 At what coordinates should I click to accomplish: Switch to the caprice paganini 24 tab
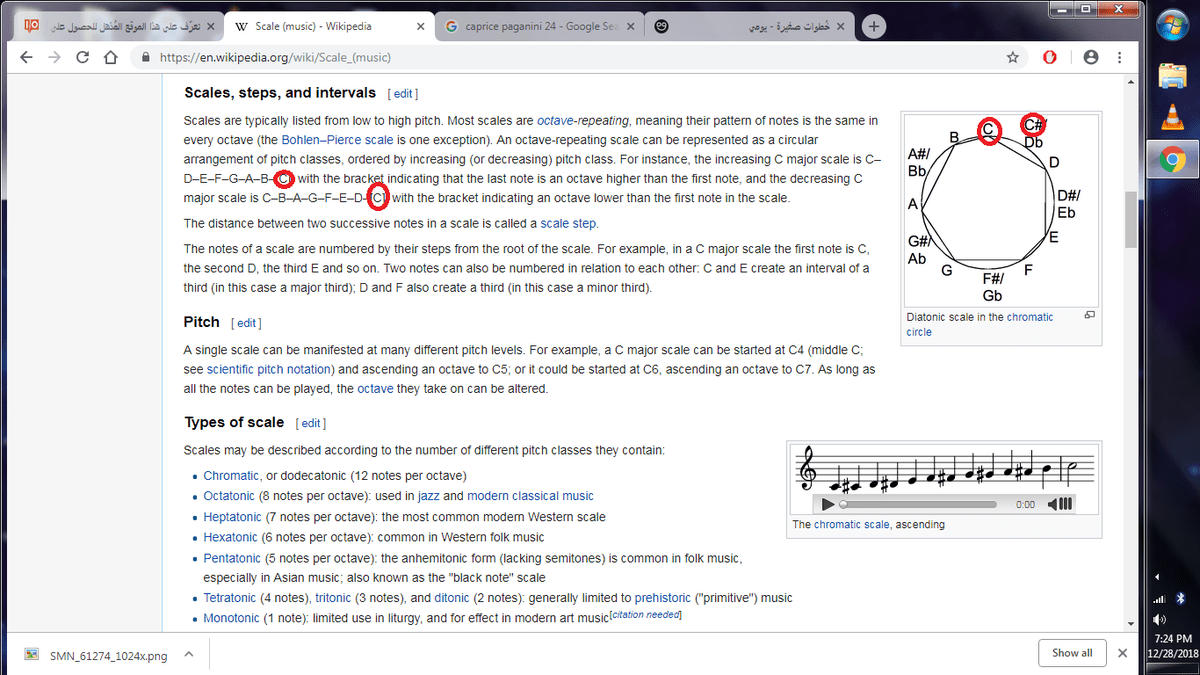pos(538,26)
